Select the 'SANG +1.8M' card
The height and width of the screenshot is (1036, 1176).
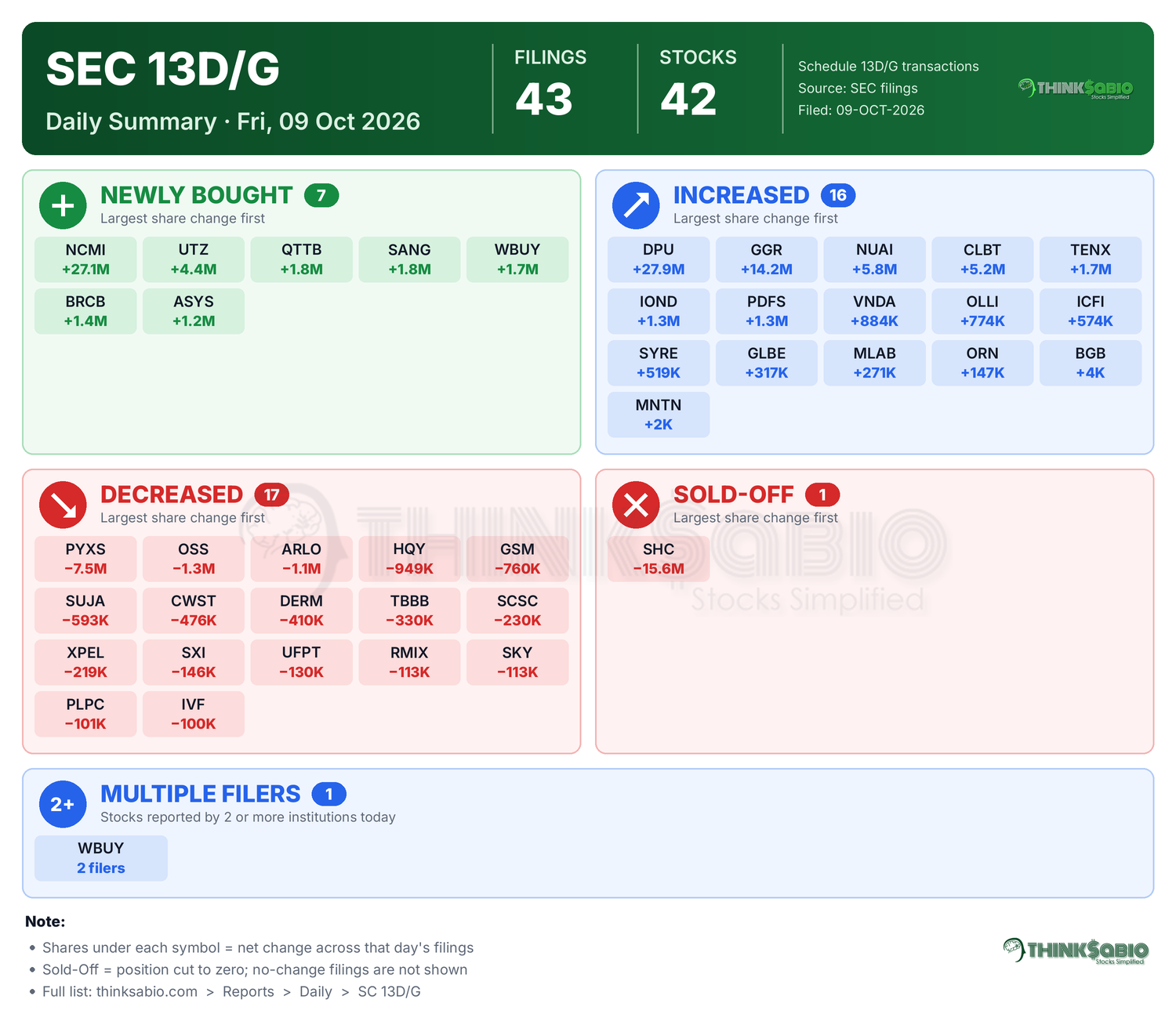[x=409, y=259]
